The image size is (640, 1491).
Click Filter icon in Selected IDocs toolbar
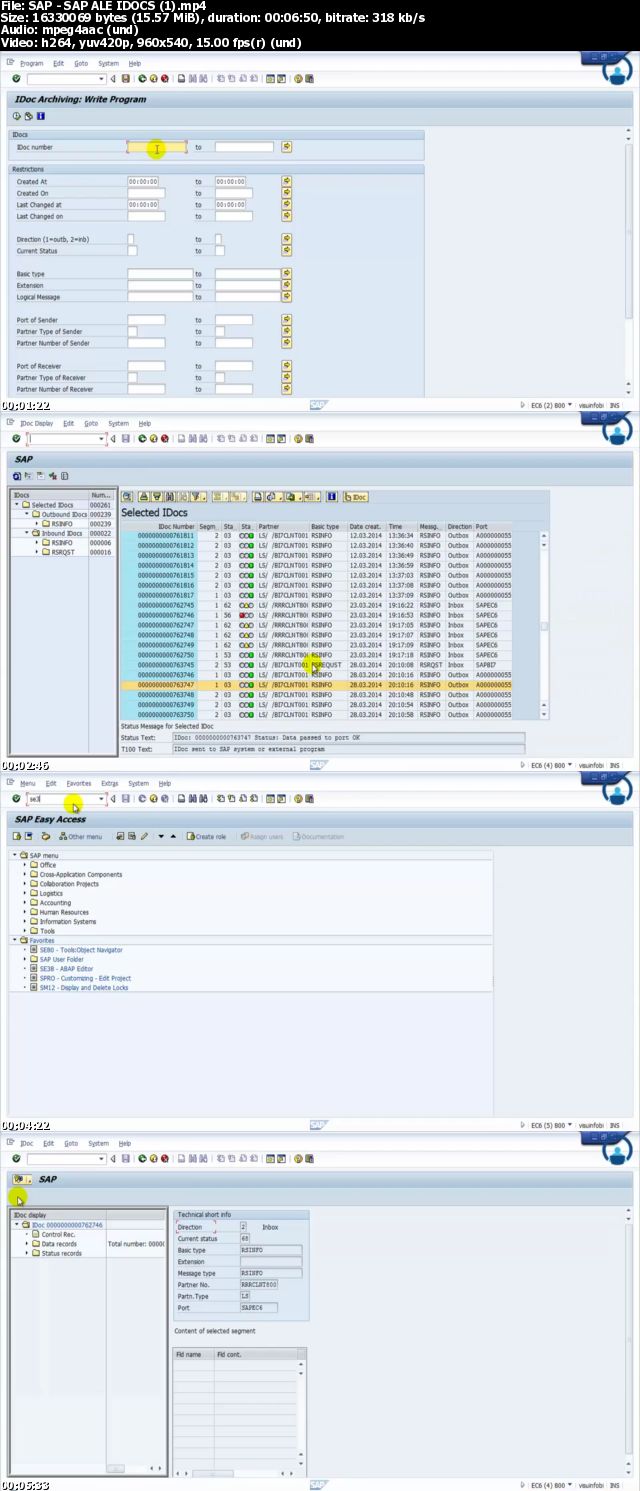(195, 496)
